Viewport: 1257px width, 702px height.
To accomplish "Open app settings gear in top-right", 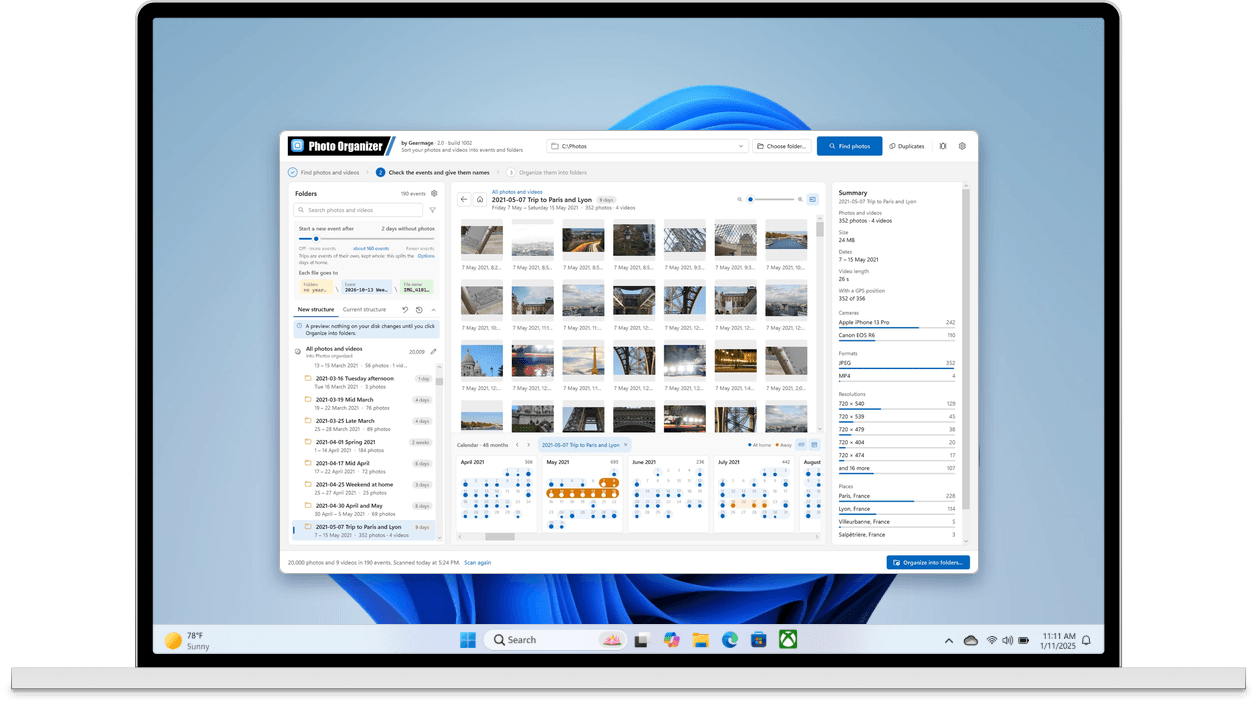I will (x=962, y=146).
